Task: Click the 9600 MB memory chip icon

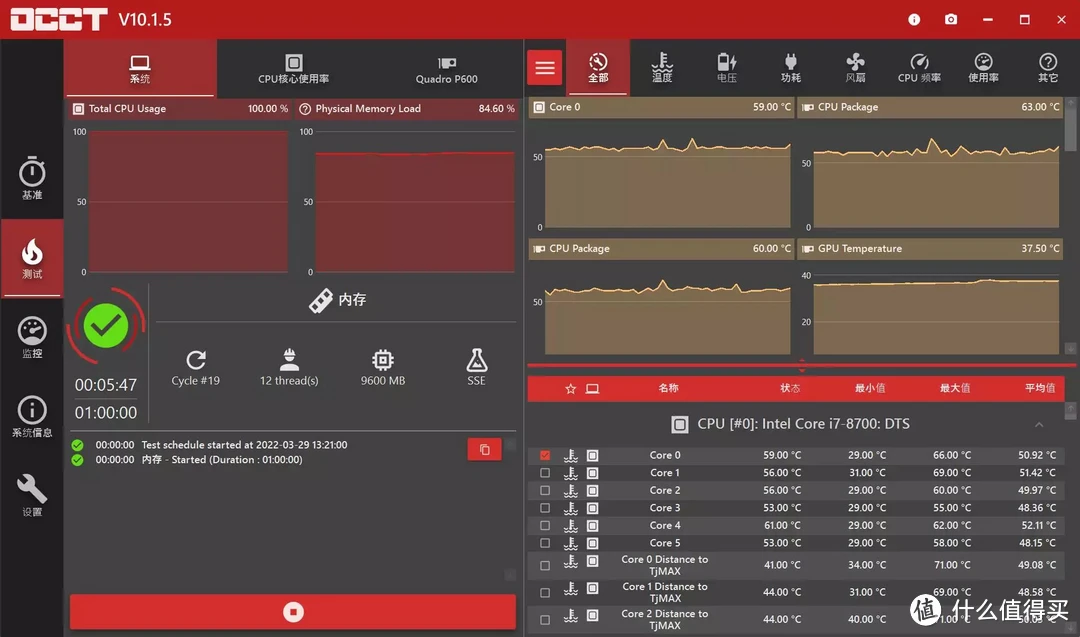Action: pos(383,359)
